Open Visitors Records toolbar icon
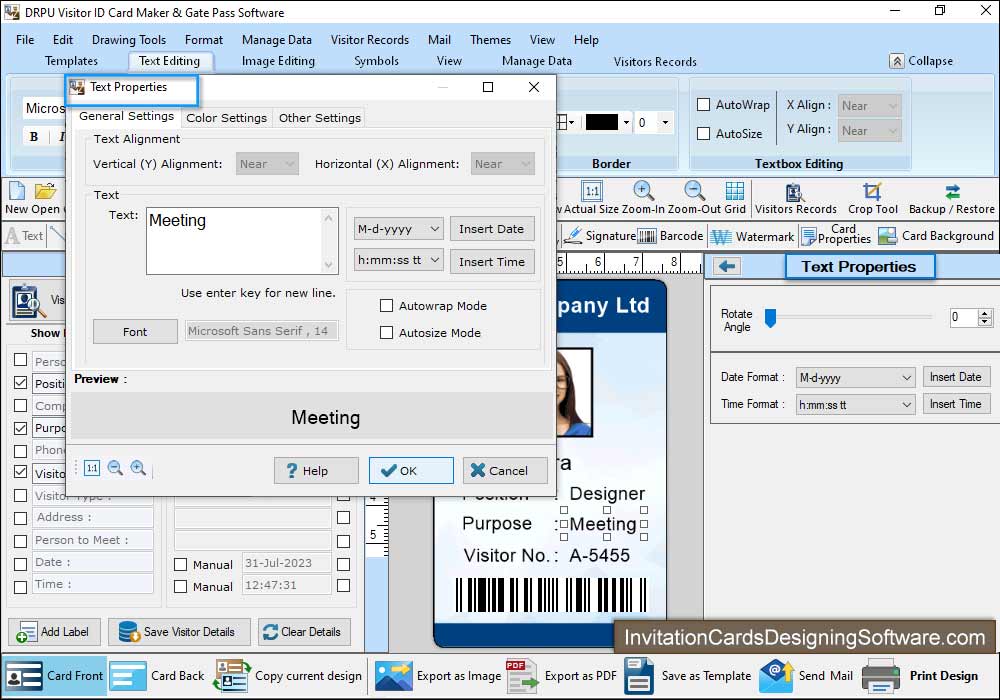The width and height of the screenshot is (1000, 700). [x=795, y=192]
